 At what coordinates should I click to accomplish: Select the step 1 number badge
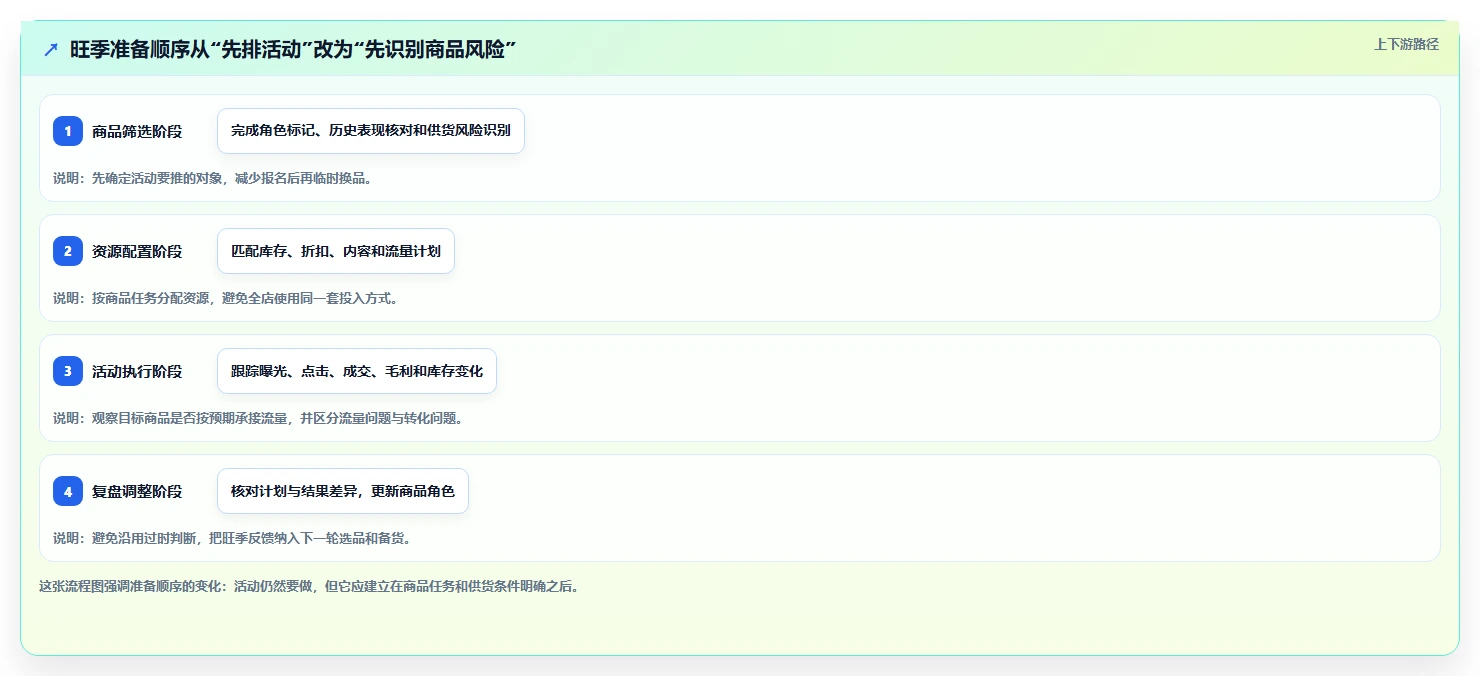coord(68,131)
